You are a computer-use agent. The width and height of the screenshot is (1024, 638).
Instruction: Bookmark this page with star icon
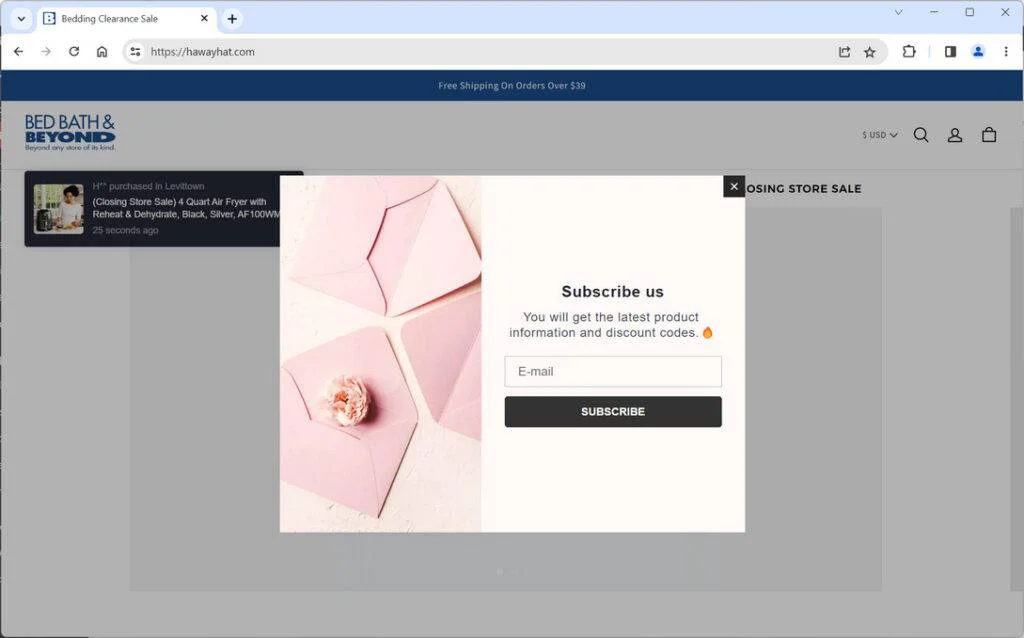point(869,52)
